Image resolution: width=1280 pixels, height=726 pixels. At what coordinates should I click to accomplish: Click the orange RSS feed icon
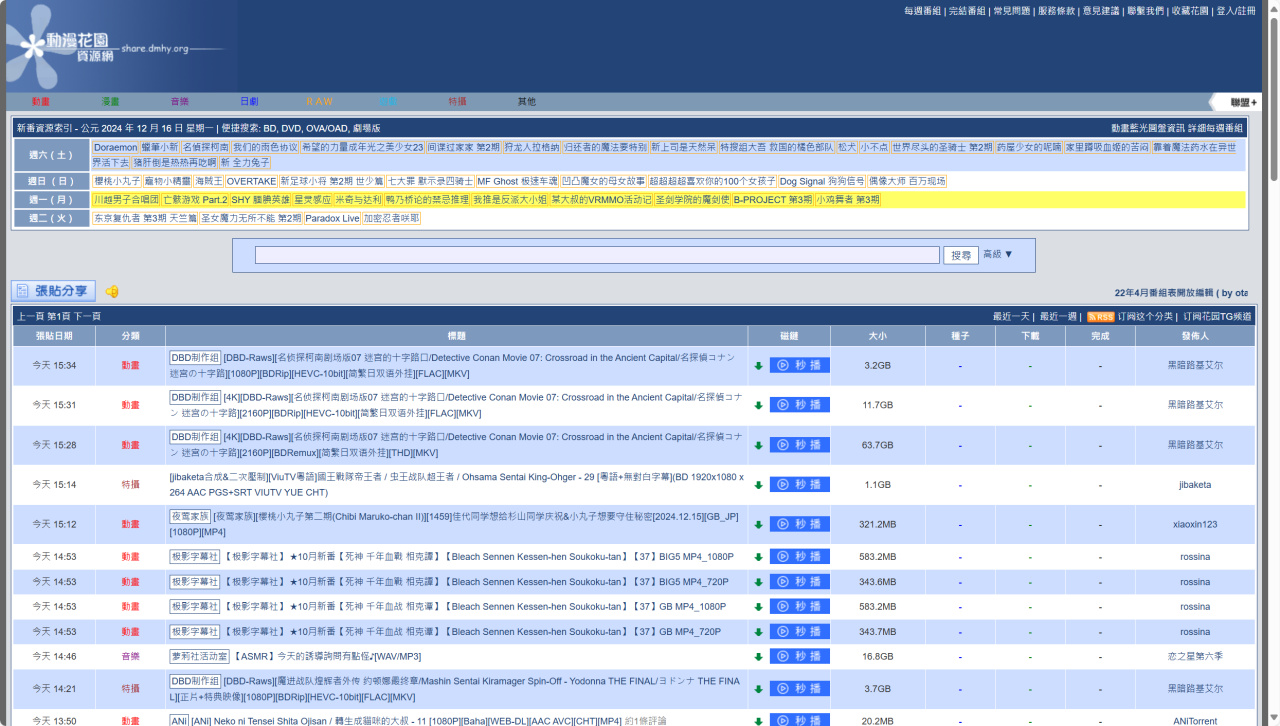tap(1101, 316)
